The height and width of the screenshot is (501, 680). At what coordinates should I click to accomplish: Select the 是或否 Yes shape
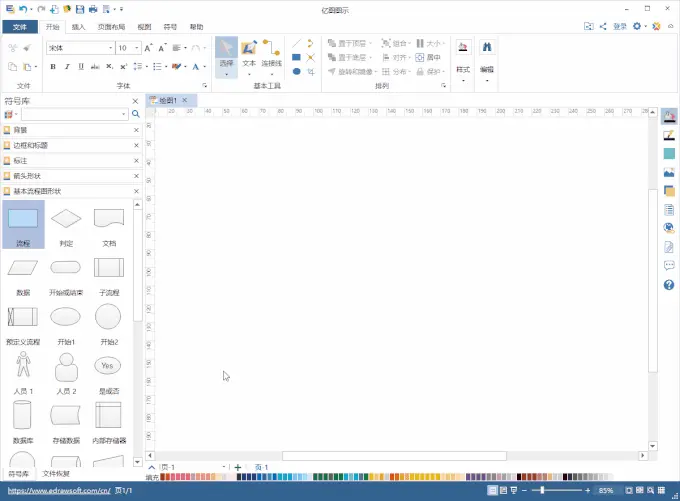(108, 372)
